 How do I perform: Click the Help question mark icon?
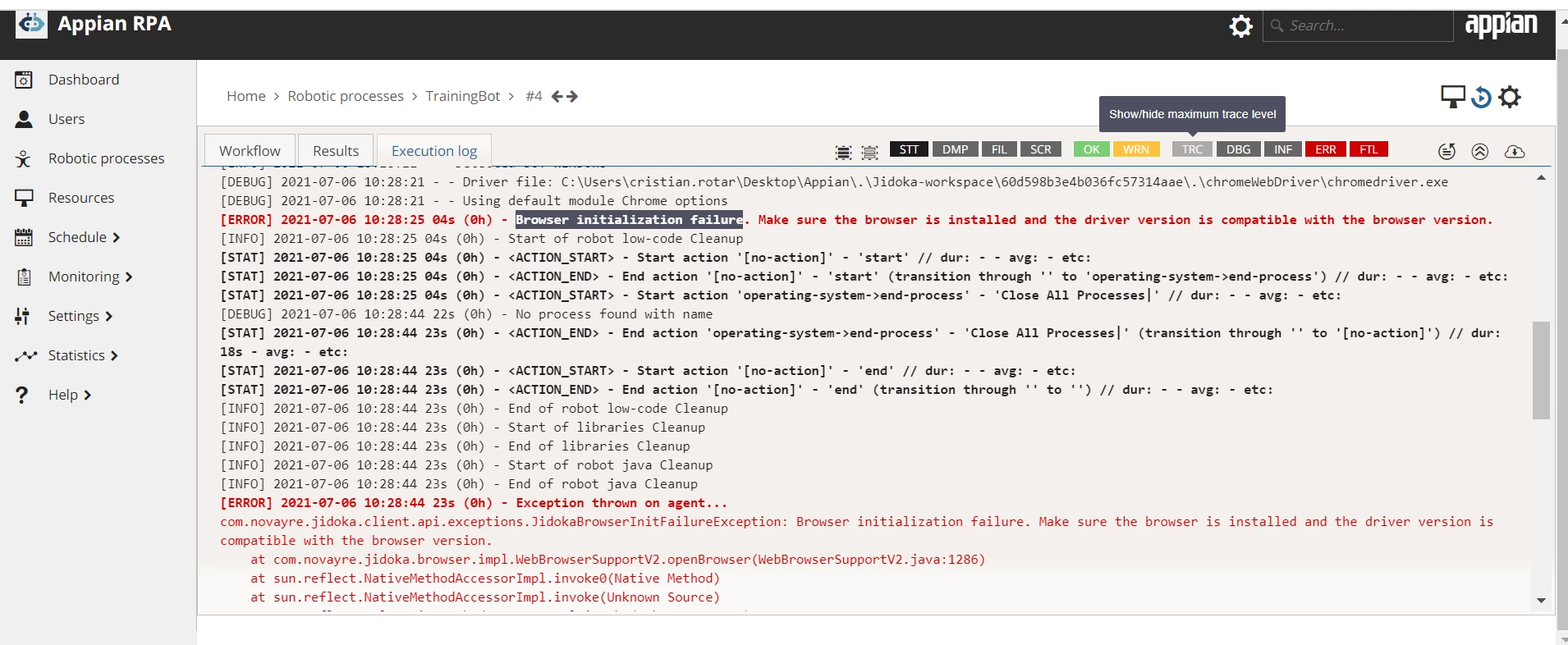tap(22, 395)
